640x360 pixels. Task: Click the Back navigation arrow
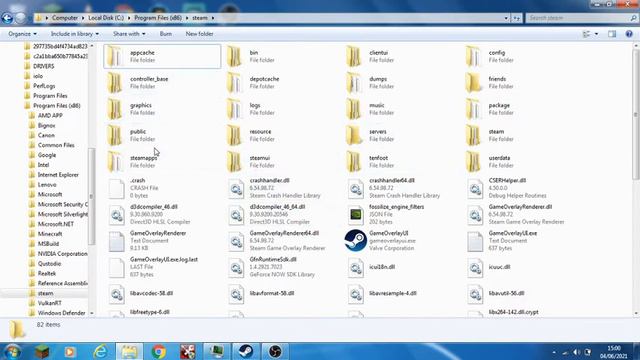click(x=7, y=18)
